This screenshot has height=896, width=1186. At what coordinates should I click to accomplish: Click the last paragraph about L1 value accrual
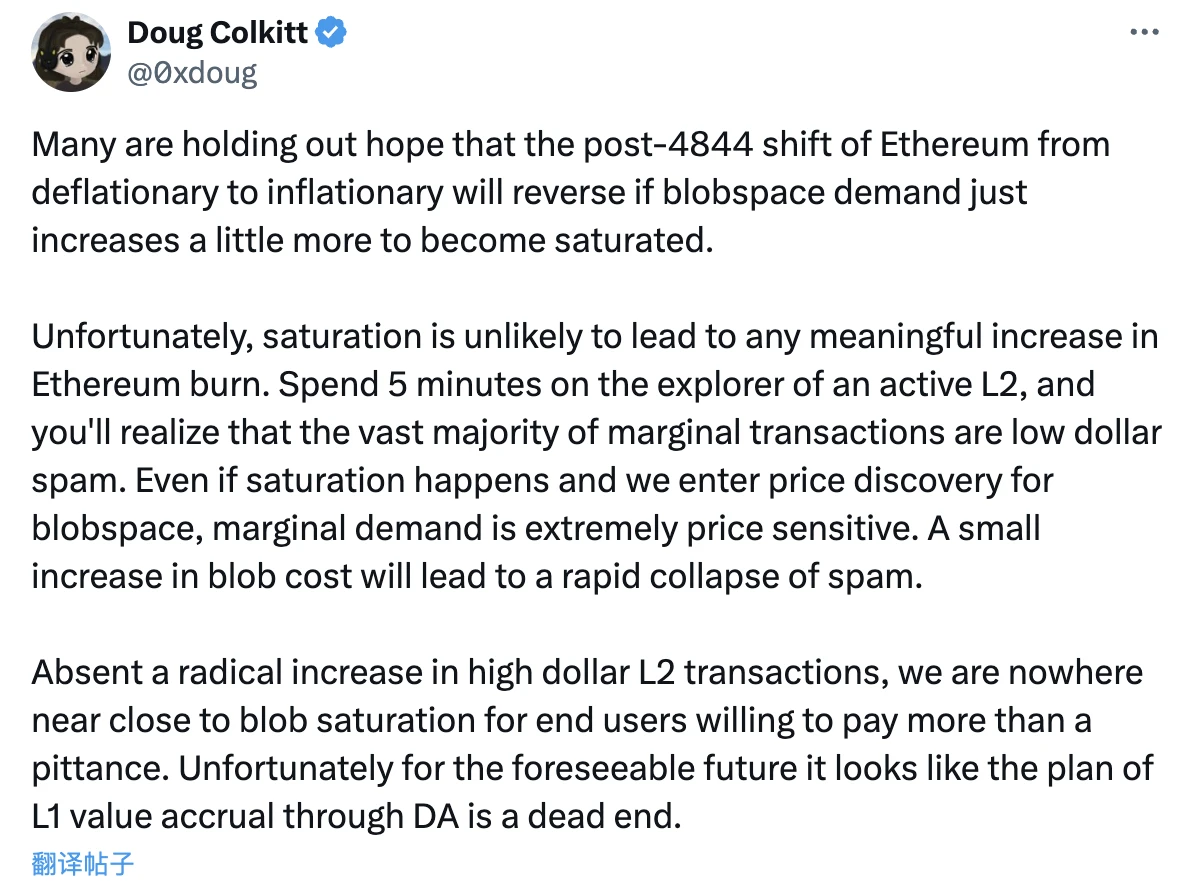(588, 744)
